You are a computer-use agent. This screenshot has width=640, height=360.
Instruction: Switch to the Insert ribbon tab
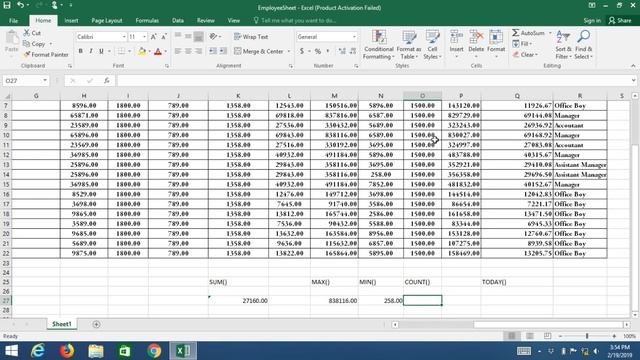click(71, 20)
